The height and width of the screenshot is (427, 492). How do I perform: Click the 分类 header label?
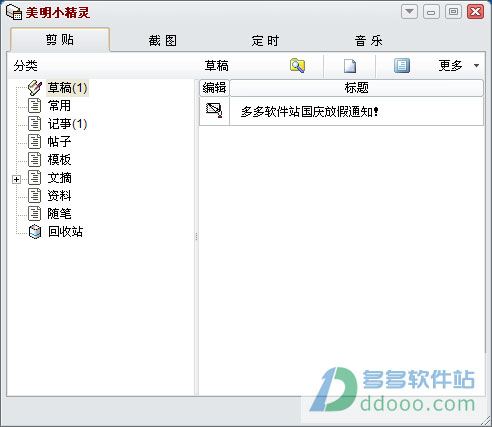tap(25, 66)
